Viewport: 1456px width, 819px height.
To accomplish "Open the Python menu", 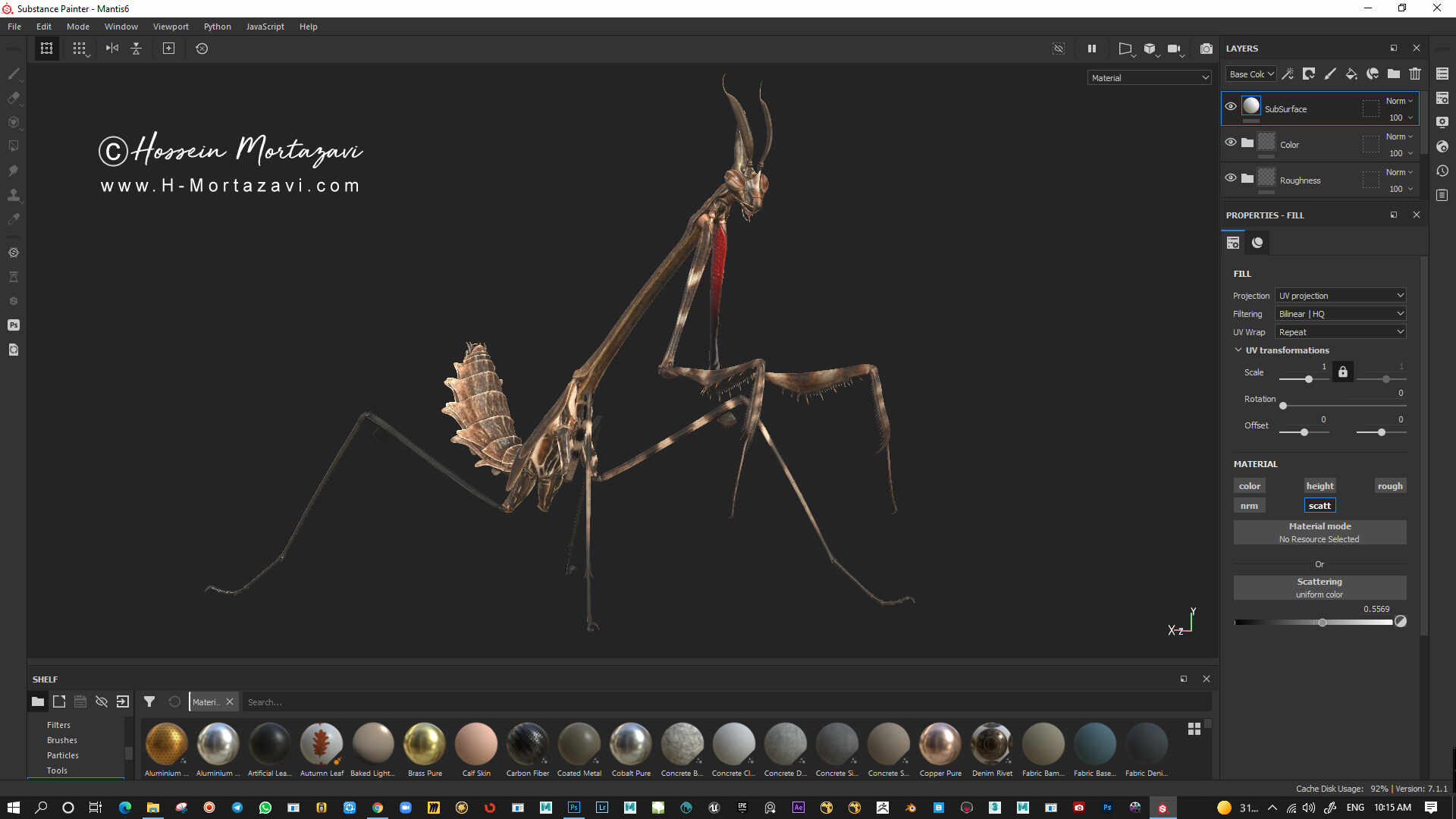I will tap(218, 27).
